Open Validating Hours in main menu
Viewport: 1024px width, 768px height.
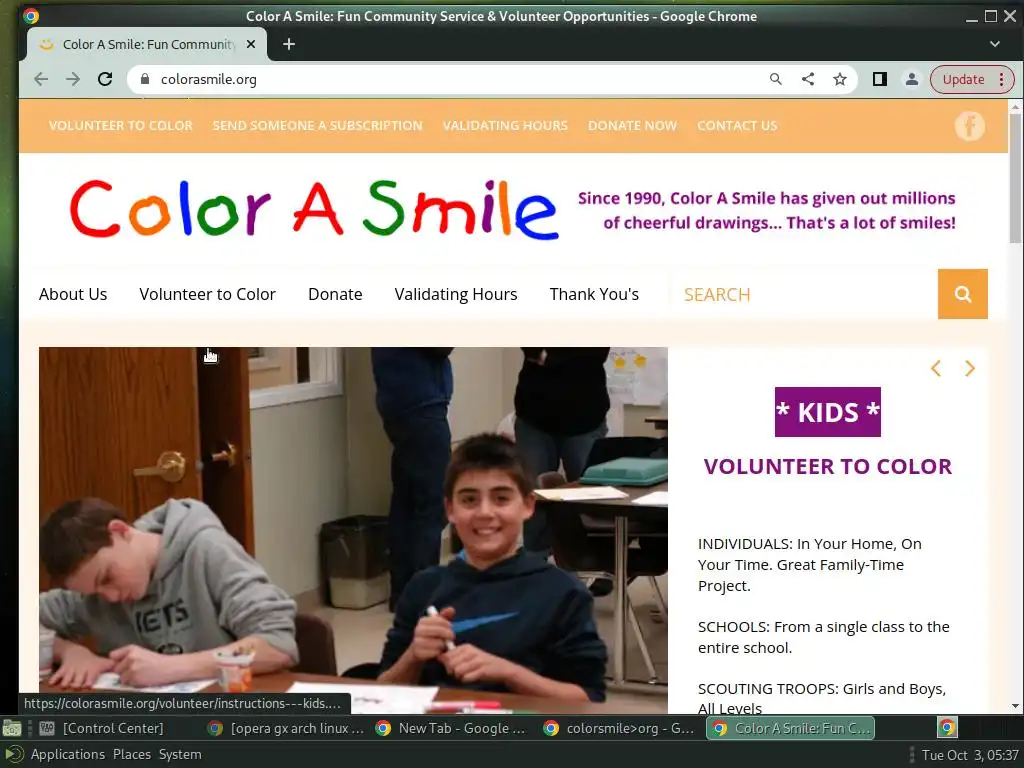[x=456, y=295]
